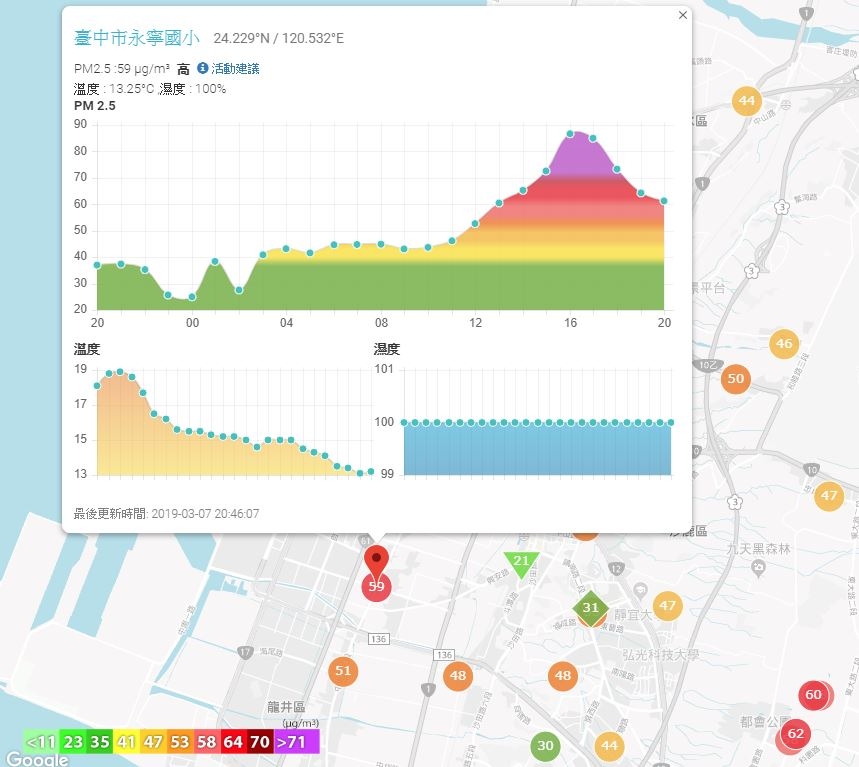Select the orange circle marker showing 51
This screenshot has width=859, height=767.
[343, 671]
